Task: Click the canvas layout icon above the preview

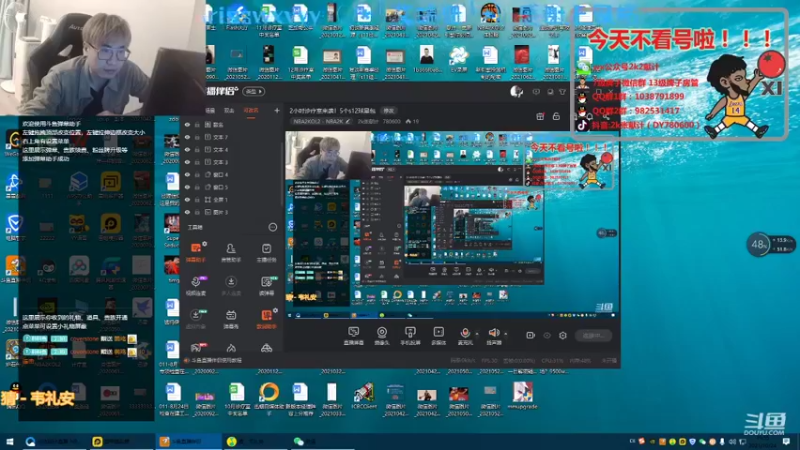Action: tap(540, 116)
